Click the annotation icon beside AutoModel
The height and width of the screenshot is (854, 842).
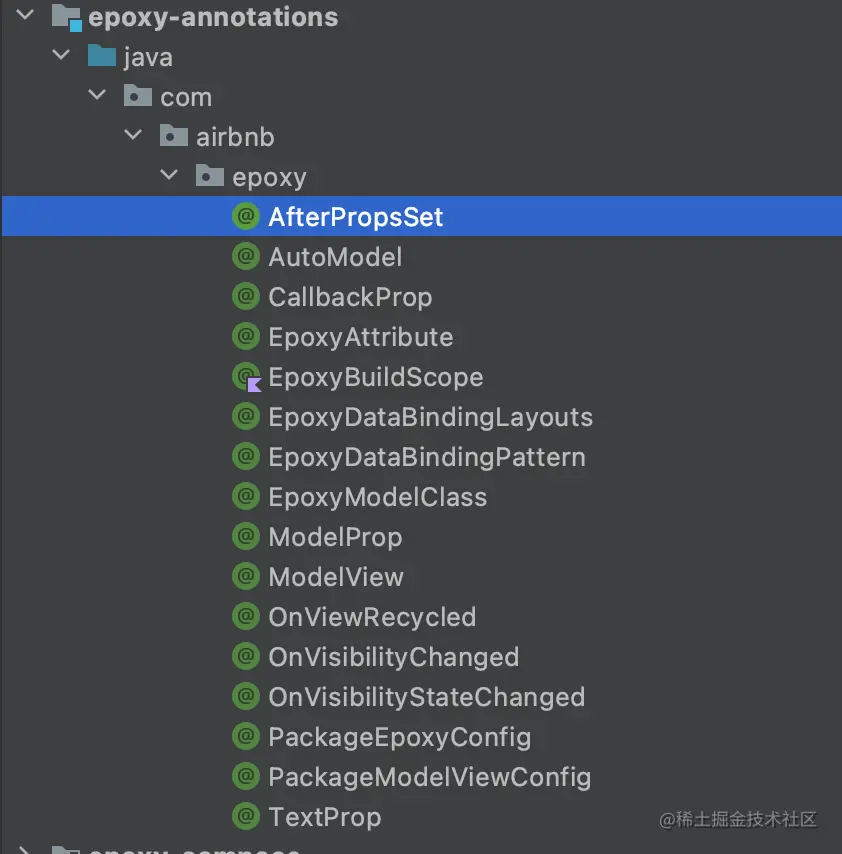click(246, 257)
